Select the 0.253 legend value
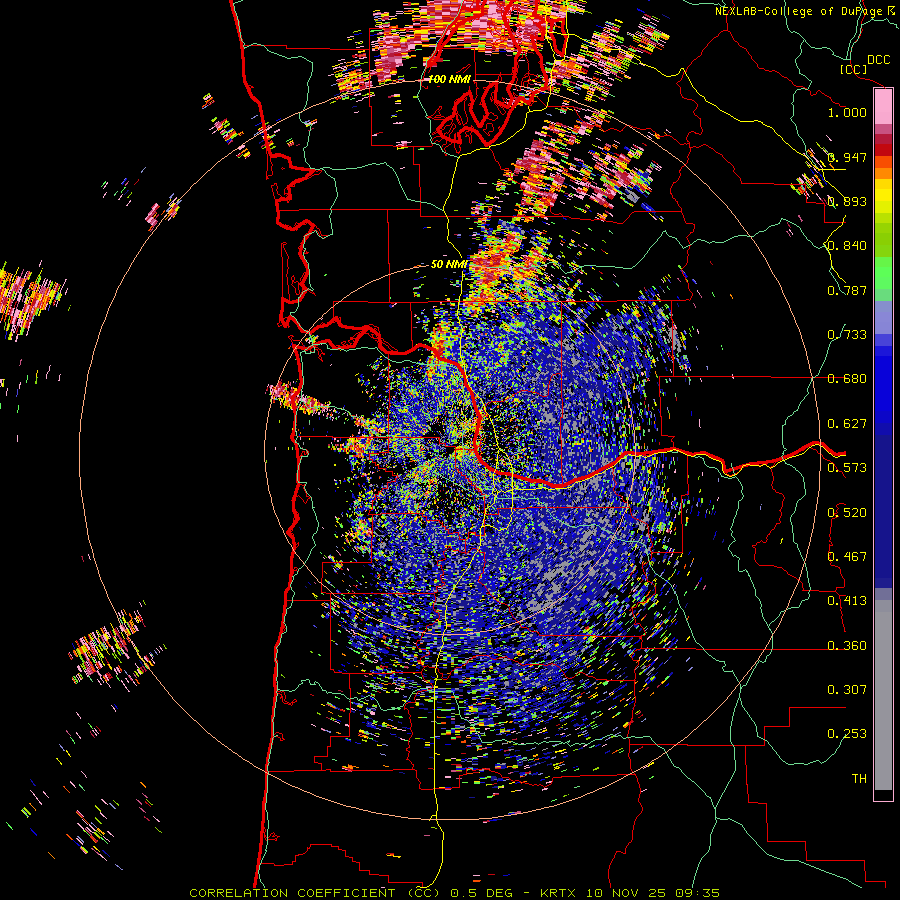Viewport: 900px width, 900px height. click(847, 734)
